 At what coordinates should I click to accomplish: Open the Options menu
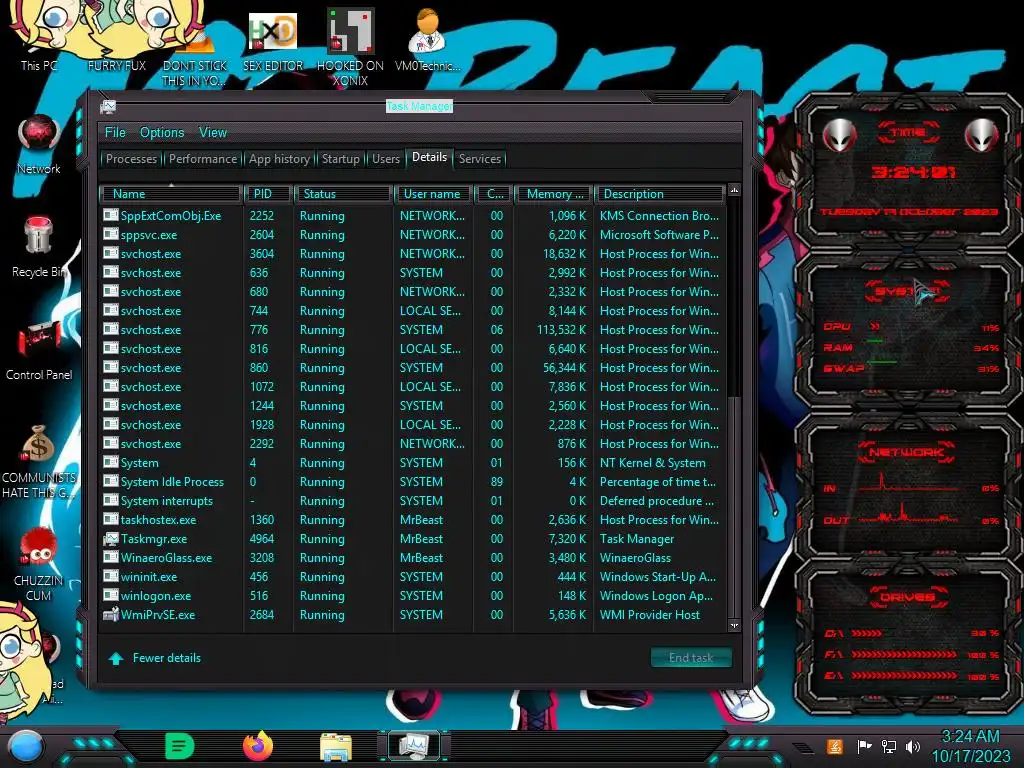[x=162, y=133]
